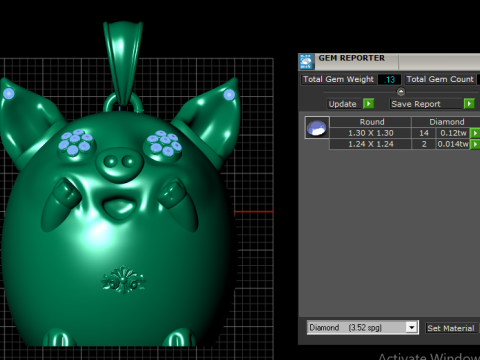Select the 1.30 X 1.30 size cell
Image resolution: width=480 pixels, height=360 pixels.
pyautogui.click(x=371, y=133)
